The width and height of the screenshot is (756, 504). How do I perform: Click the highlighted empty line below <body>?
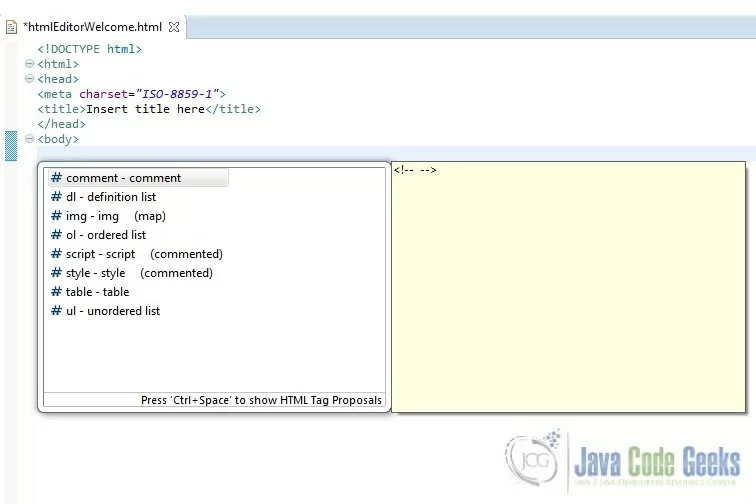point(395,154)
